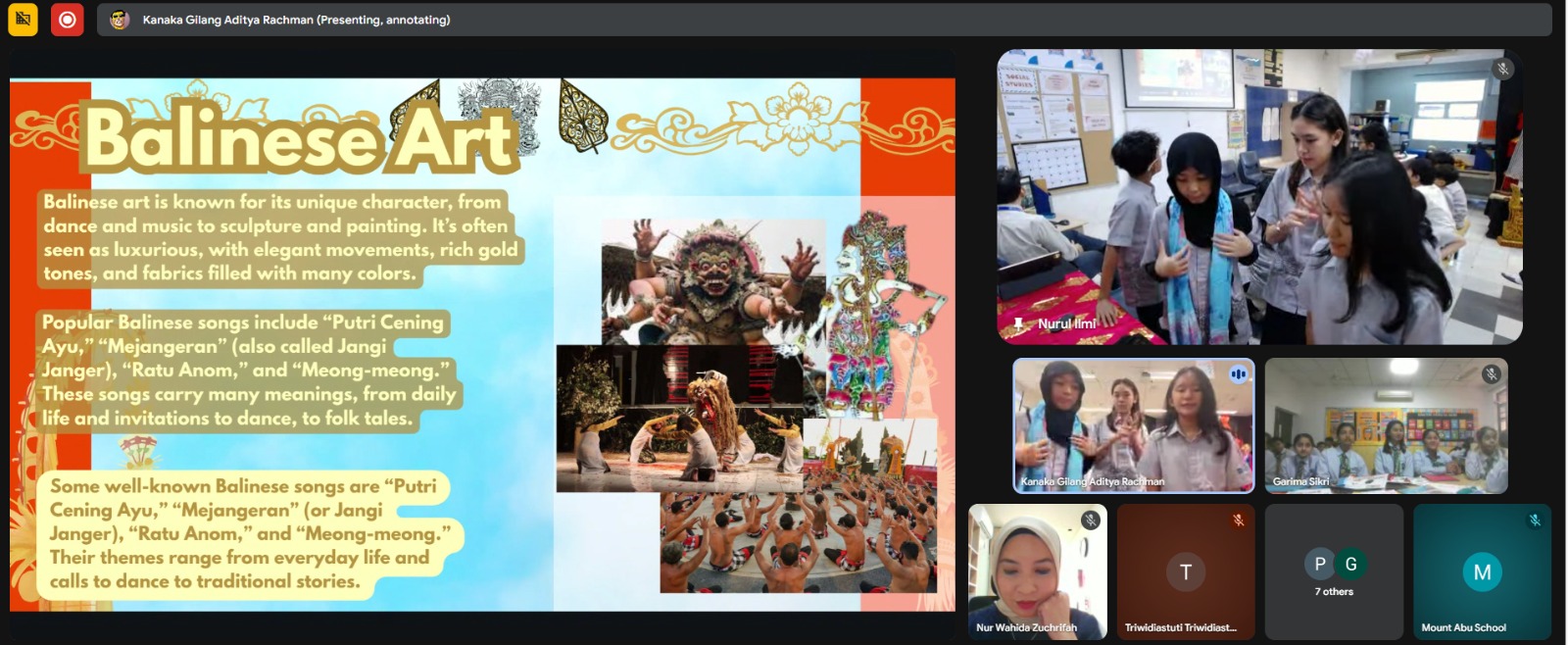Select Nurul Ilmi's pinned video tile
Viewport: 1568px width, 645px height.
[x=1259, y=196]
